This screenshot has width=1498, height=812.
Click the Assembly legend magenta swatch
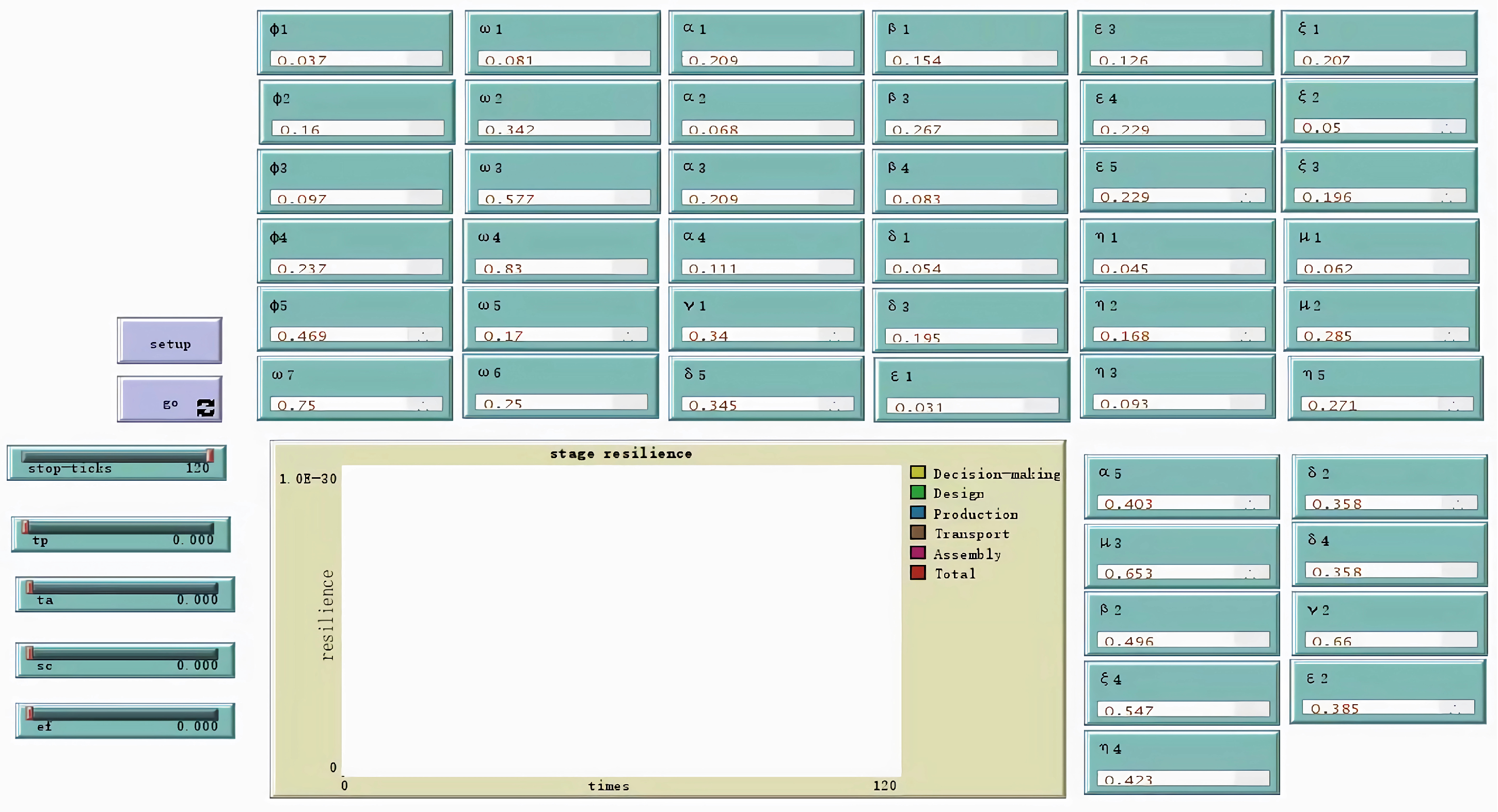(x=918, y=553)
